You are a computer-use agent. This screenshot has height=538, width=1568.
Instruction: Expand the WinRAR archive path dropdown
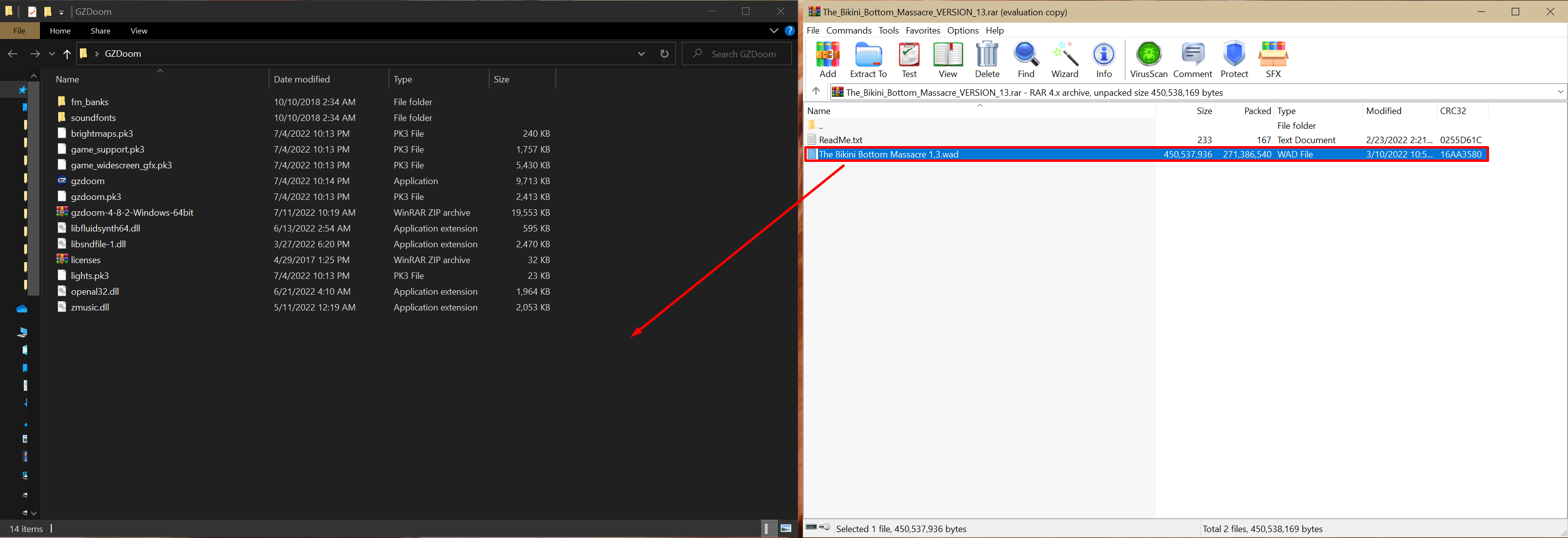click(x=1560, y=92)
